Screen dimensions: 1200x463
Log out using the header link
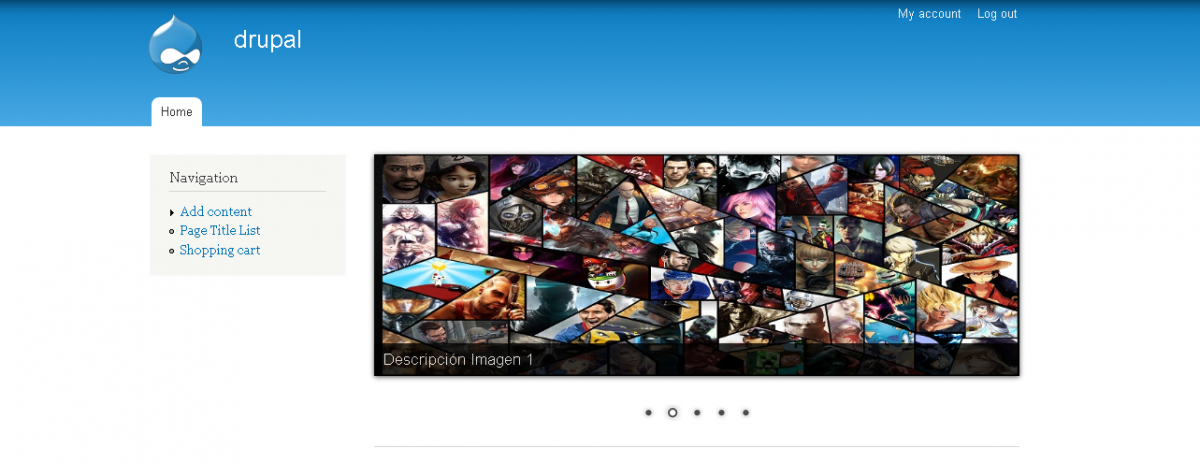click(997, 14)
